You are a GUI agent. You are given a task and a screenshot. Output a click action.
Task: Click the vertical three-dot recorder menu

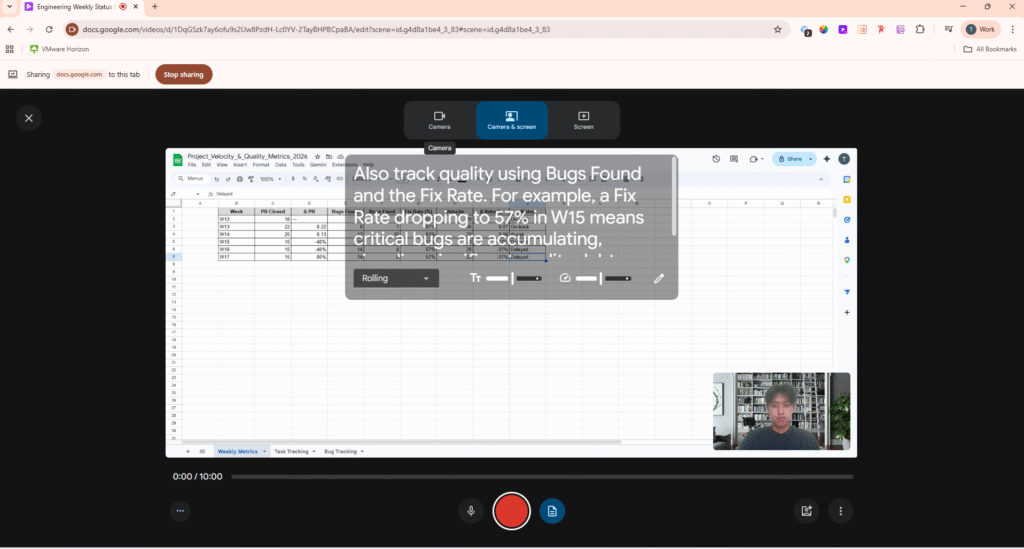(x=840, y=511)
